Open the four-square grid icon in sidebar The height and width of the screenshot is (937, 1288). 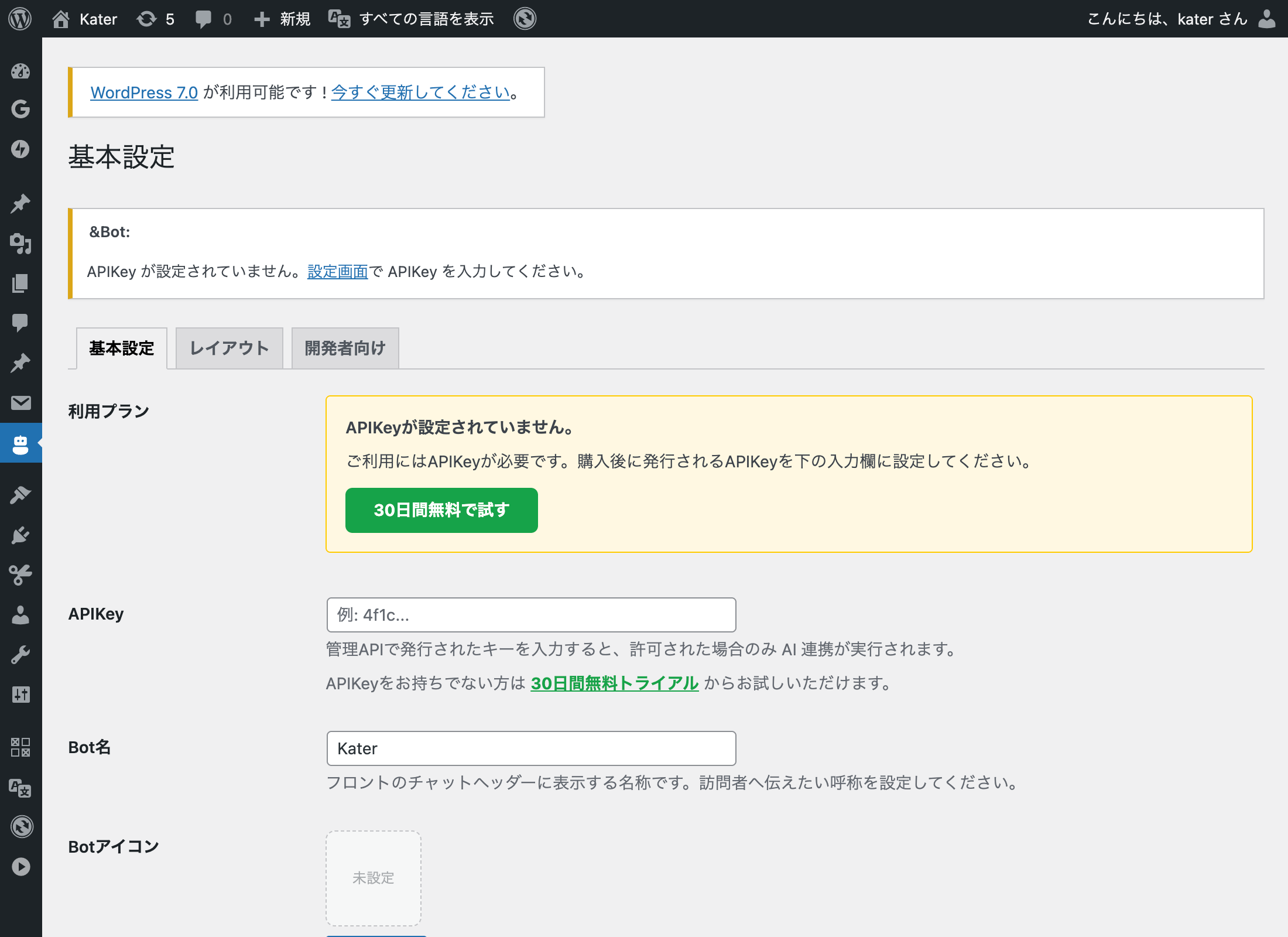pyautogui.click(x=20, y=747)
